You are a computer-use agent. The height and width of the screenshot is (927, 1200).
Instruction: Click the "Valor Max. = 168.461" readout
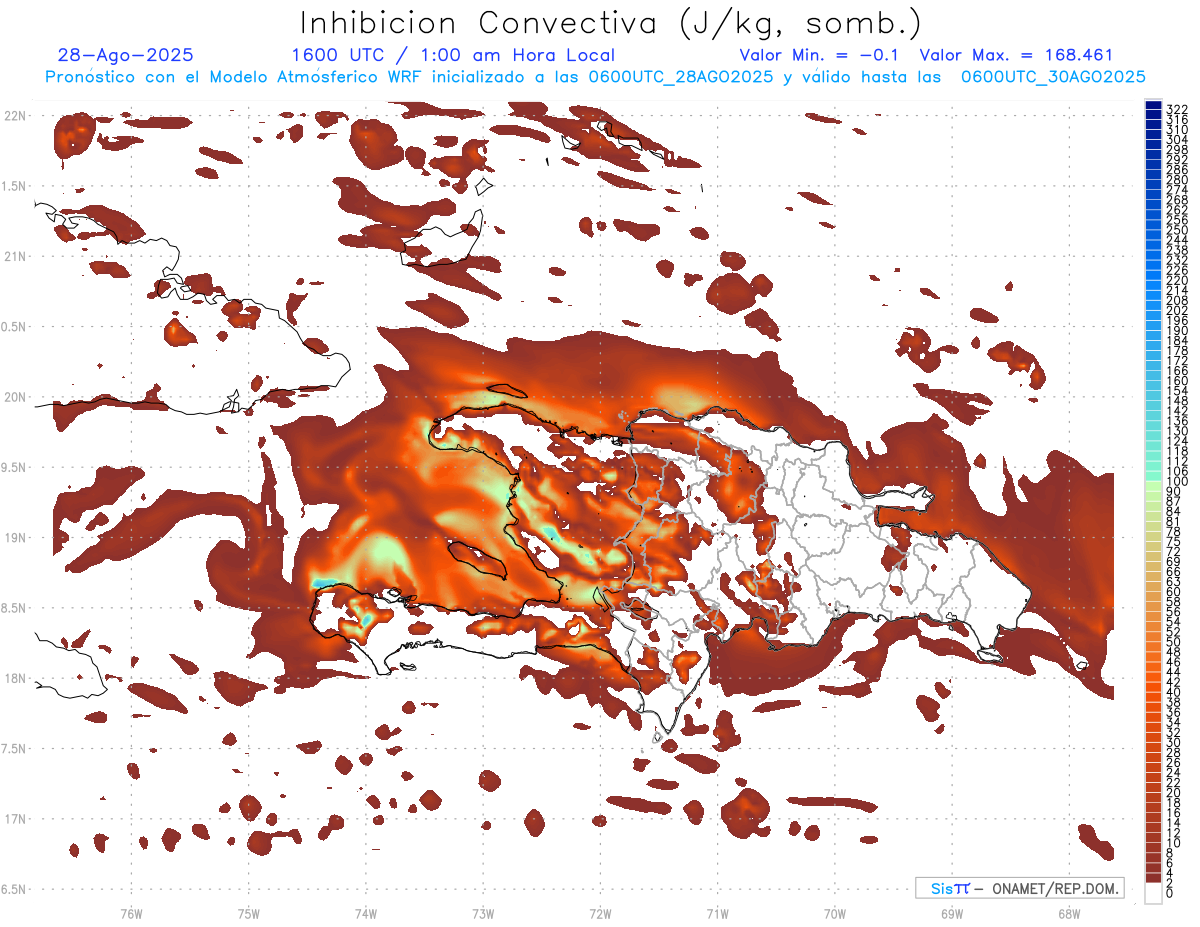[1016, 55]
